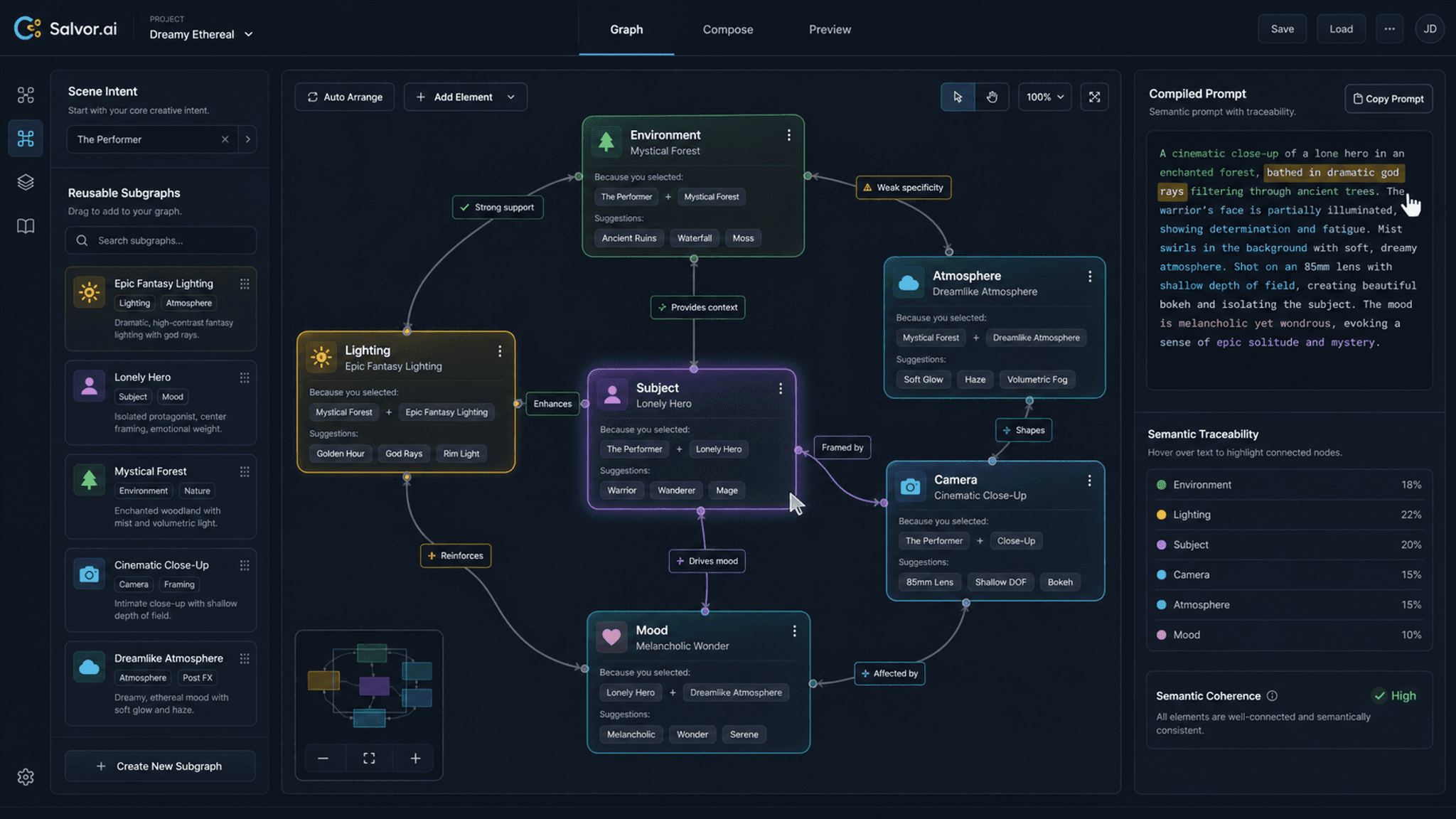Open the Add Element dropdown
The height and width of the screenshot is (819, 1456).
466,97
